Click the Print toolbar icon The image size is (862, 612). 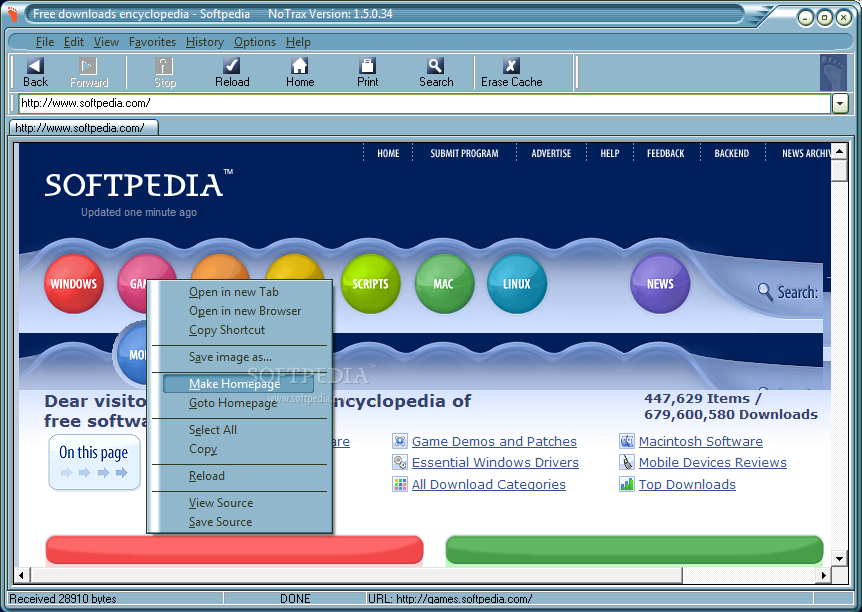coord(367,66)
